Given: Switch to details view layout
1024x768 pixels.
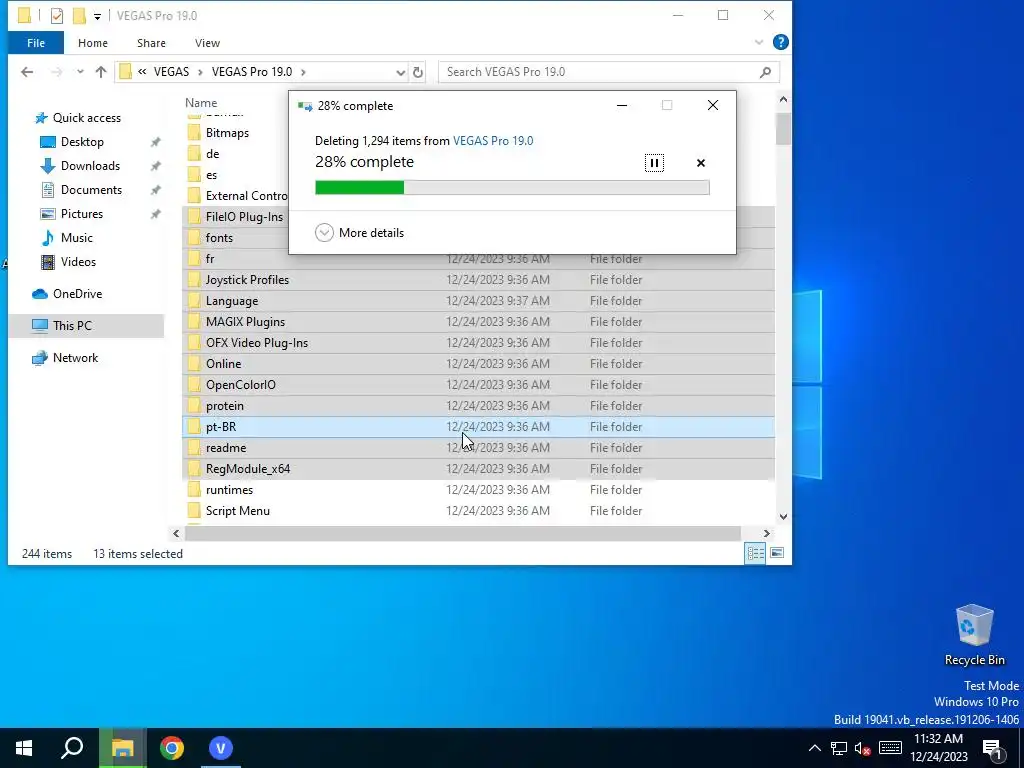Looking at the screenshot, I should point(756,554).
